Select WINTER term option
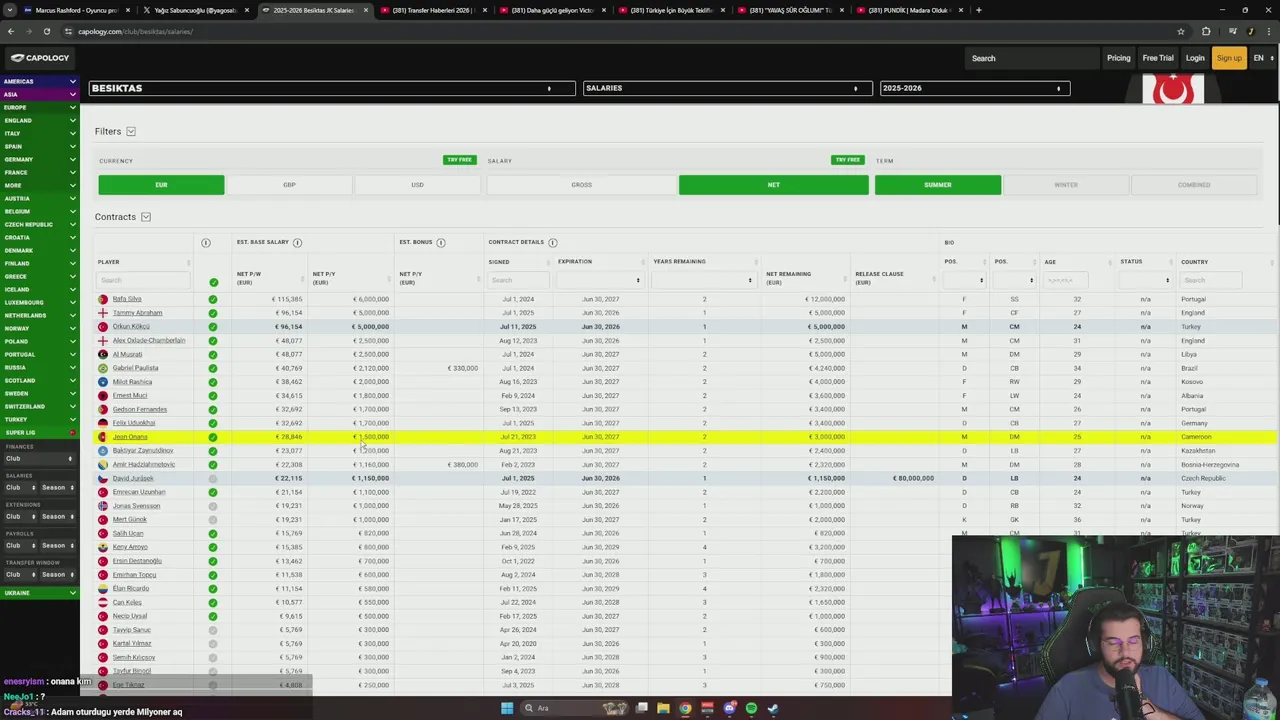Image resolution: width=1280 pixels, height=720 pixels. [x=1066, y=185]
